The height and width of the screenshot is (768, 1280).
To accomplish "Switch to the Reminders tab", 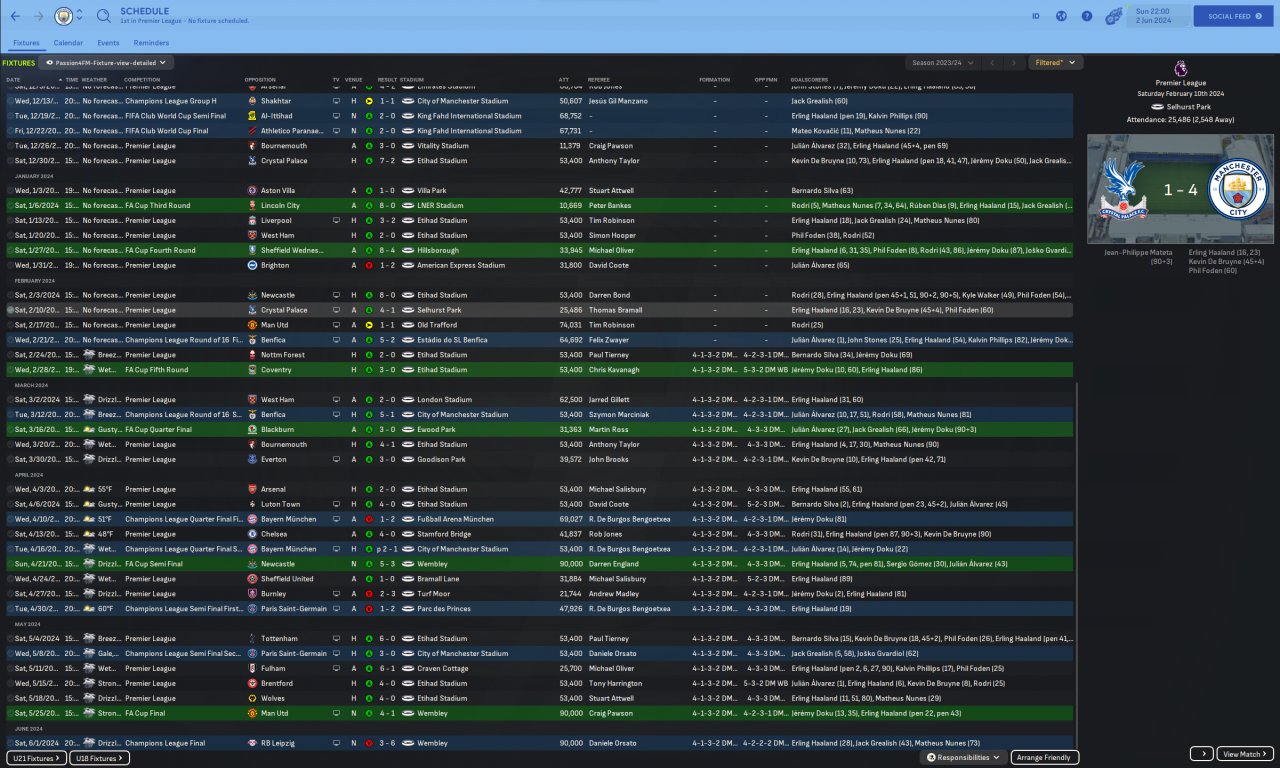I will [x=151, y=43].
